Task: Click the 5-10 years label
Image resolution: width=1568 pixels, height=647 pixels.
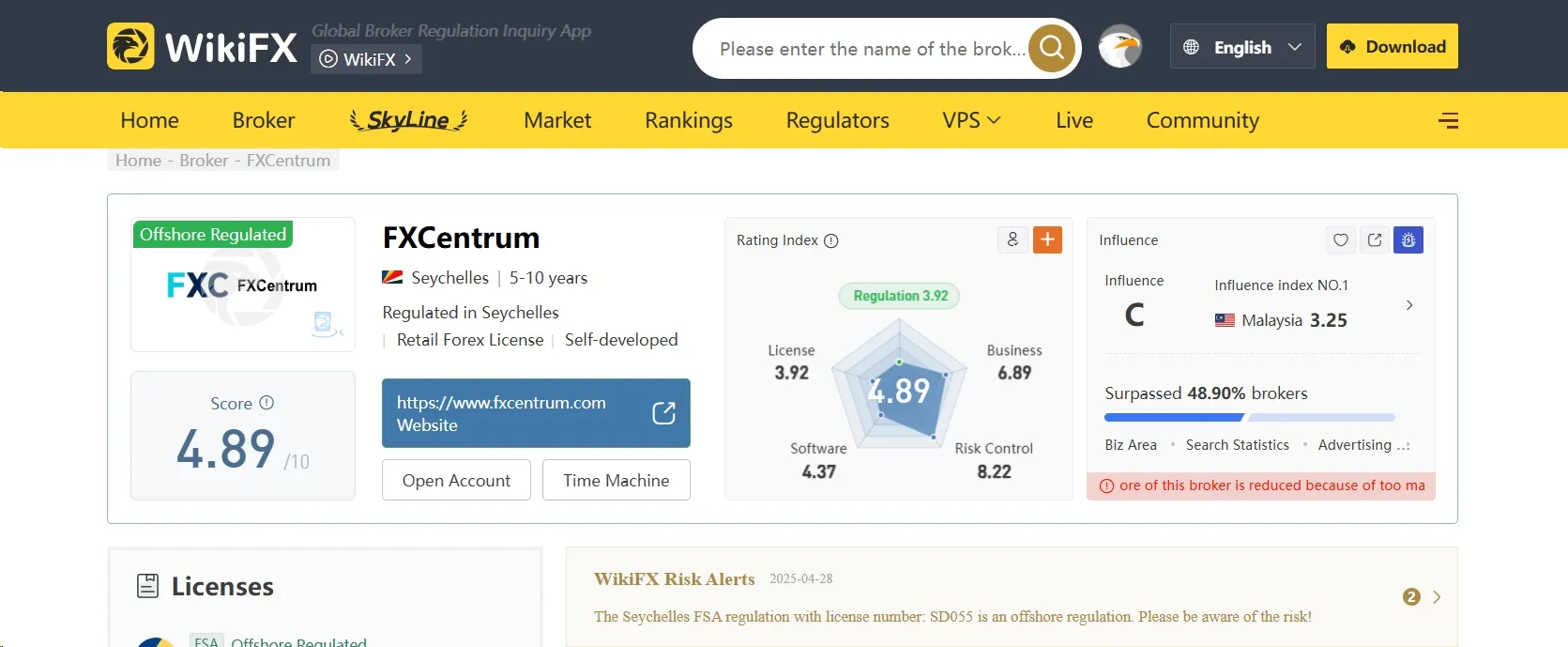Action: point(548,278)
